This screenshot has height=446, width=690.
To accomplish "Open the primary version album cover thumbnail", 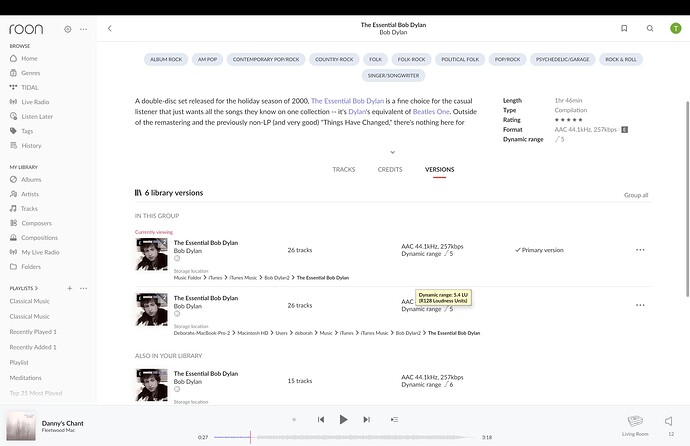I will coord(151,254).
